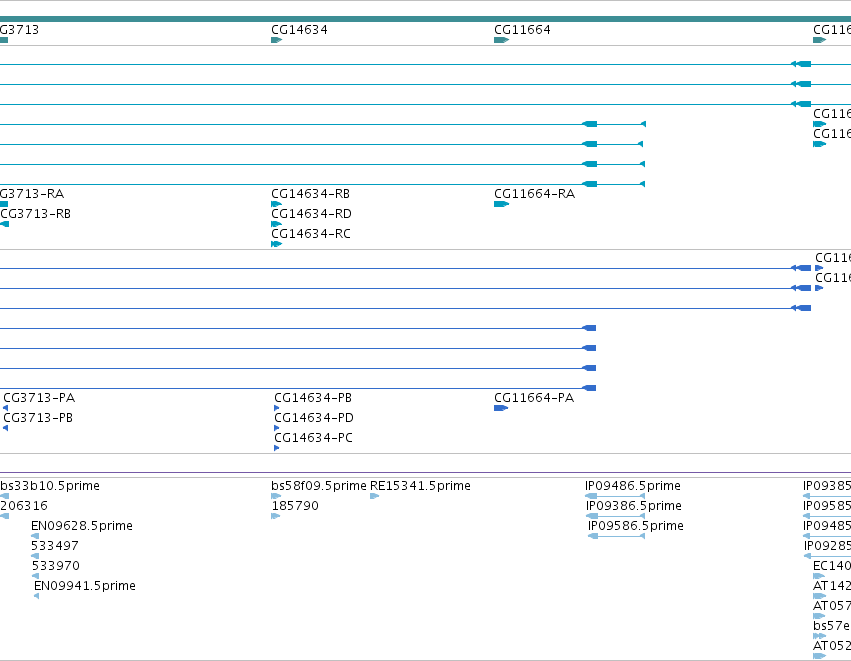This screenshot has width=851, height=661.
Task: Click the IP09486.5prime EST glyph
Action: coord(615,496)
